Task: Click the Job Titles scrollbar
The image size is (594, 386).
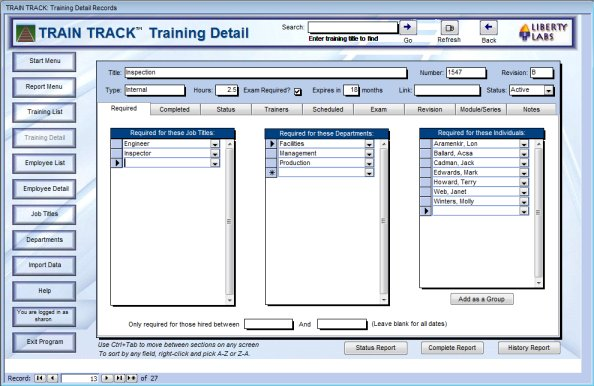Action: tap(229, 222)
